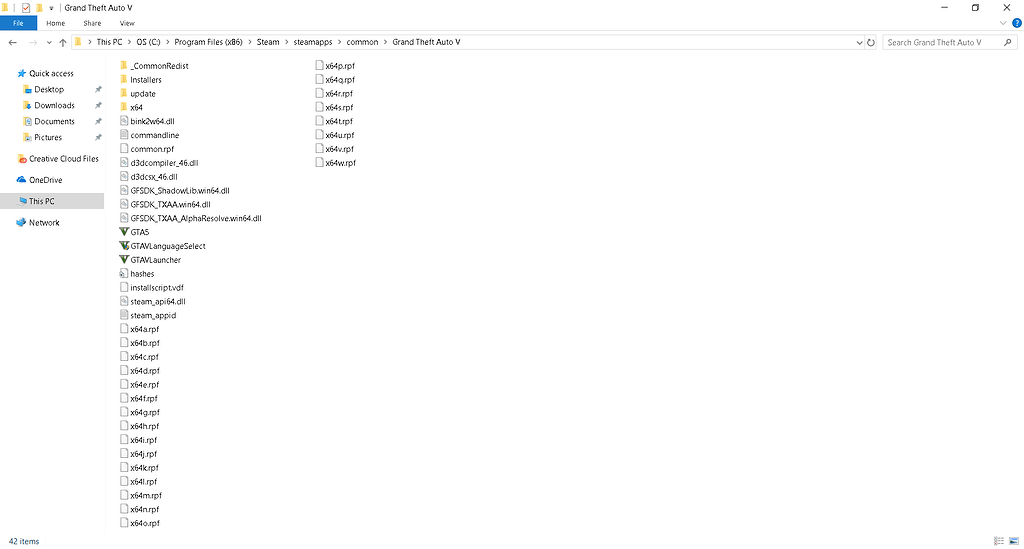Click the New folder quick access icon

(39, 8)
